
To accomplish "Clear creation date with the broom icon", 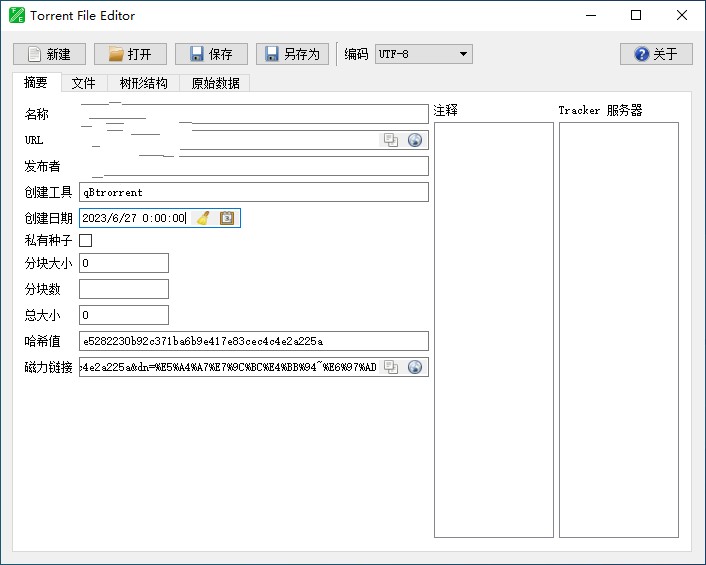I will point(203,218).
